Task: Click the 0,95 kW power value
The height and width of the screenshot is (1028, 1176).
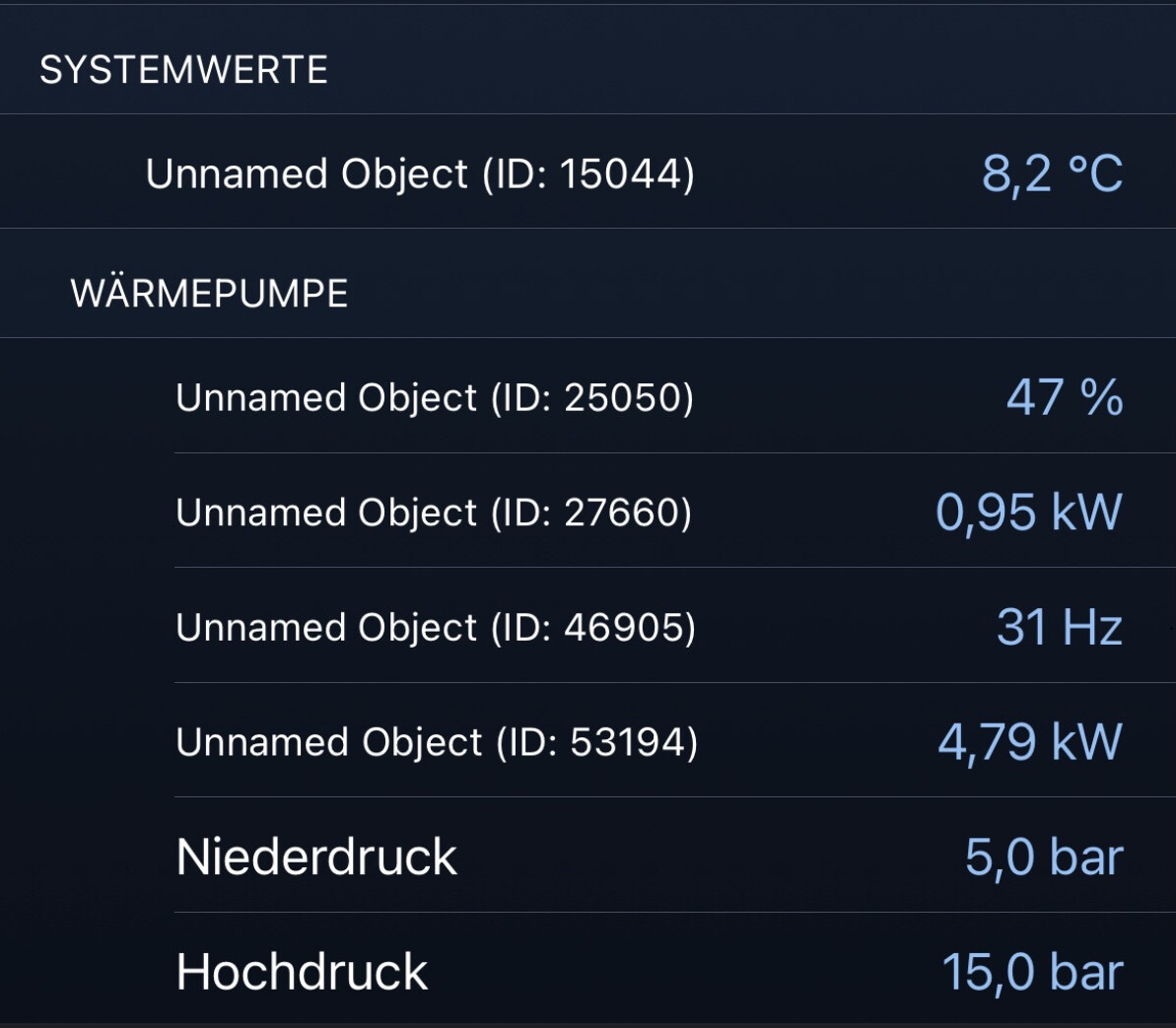Action: [x=1028, y=513]
